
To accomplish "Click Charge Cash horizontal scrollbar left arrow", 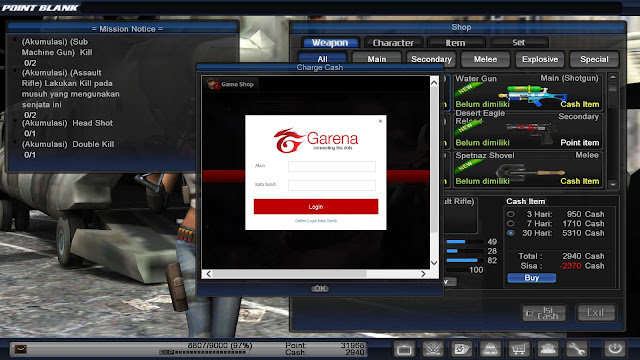I will [209, 274].
